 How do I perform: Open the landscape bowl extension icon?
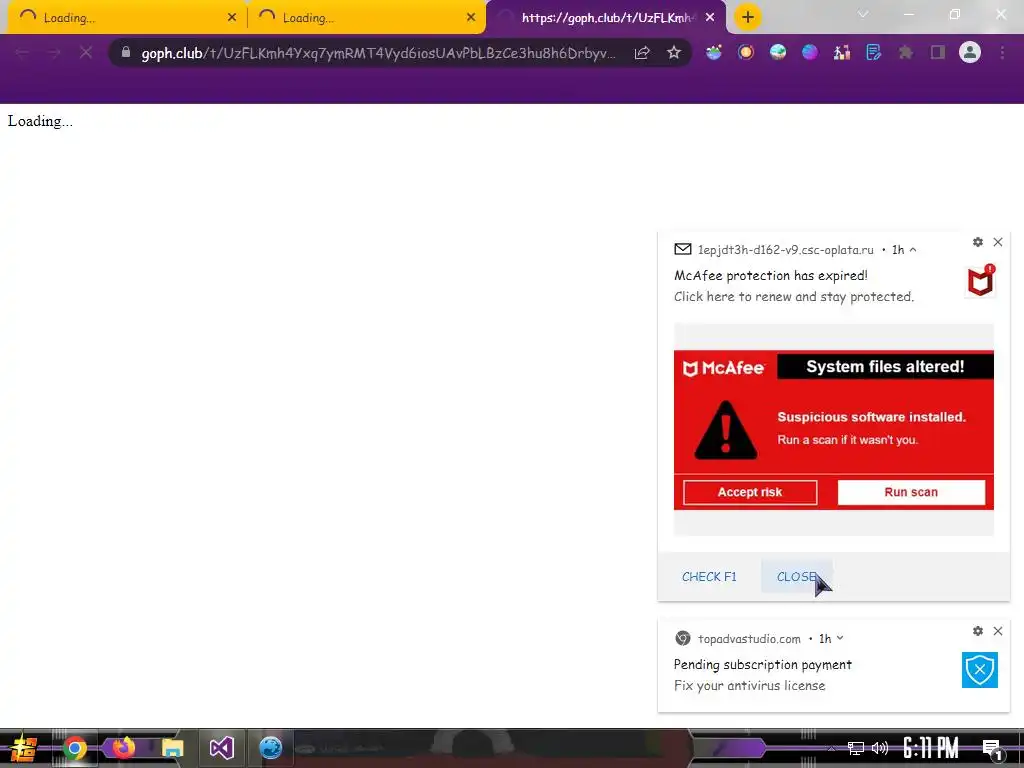[714, 52]
